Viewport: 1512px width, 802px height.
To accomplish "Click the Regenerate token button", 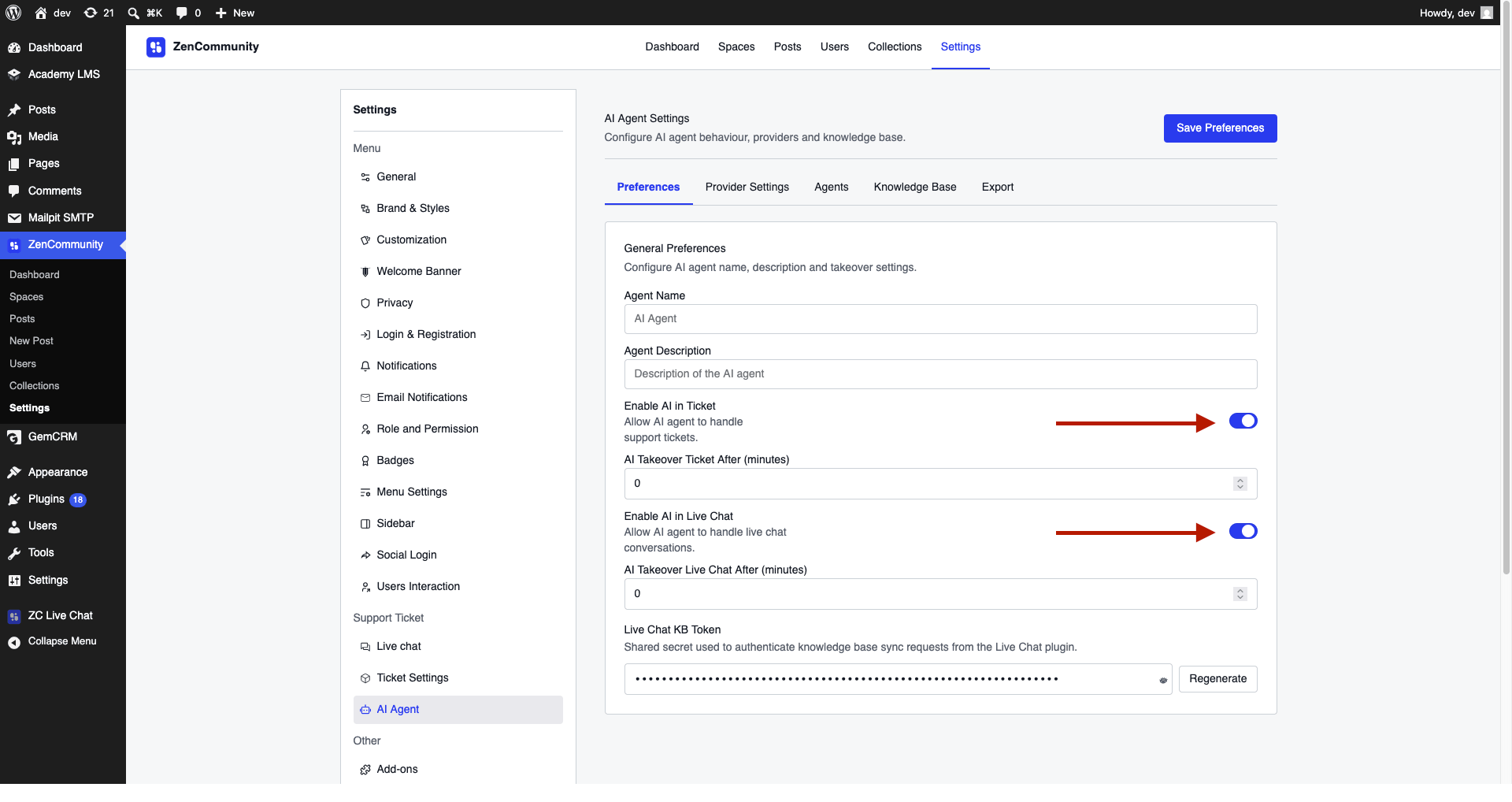I will click(1217, 679).
